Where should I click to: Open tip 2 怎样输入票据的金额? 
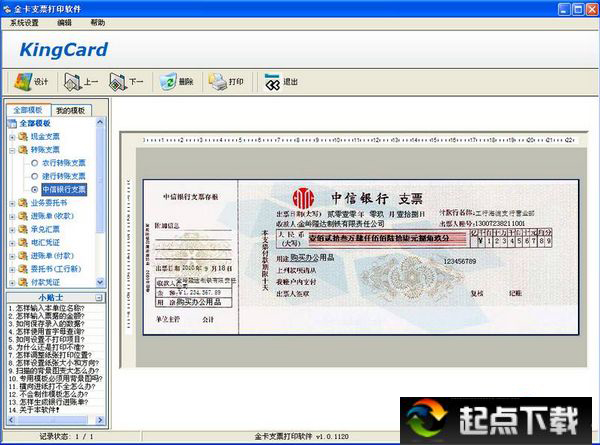(x=46, y=316)
